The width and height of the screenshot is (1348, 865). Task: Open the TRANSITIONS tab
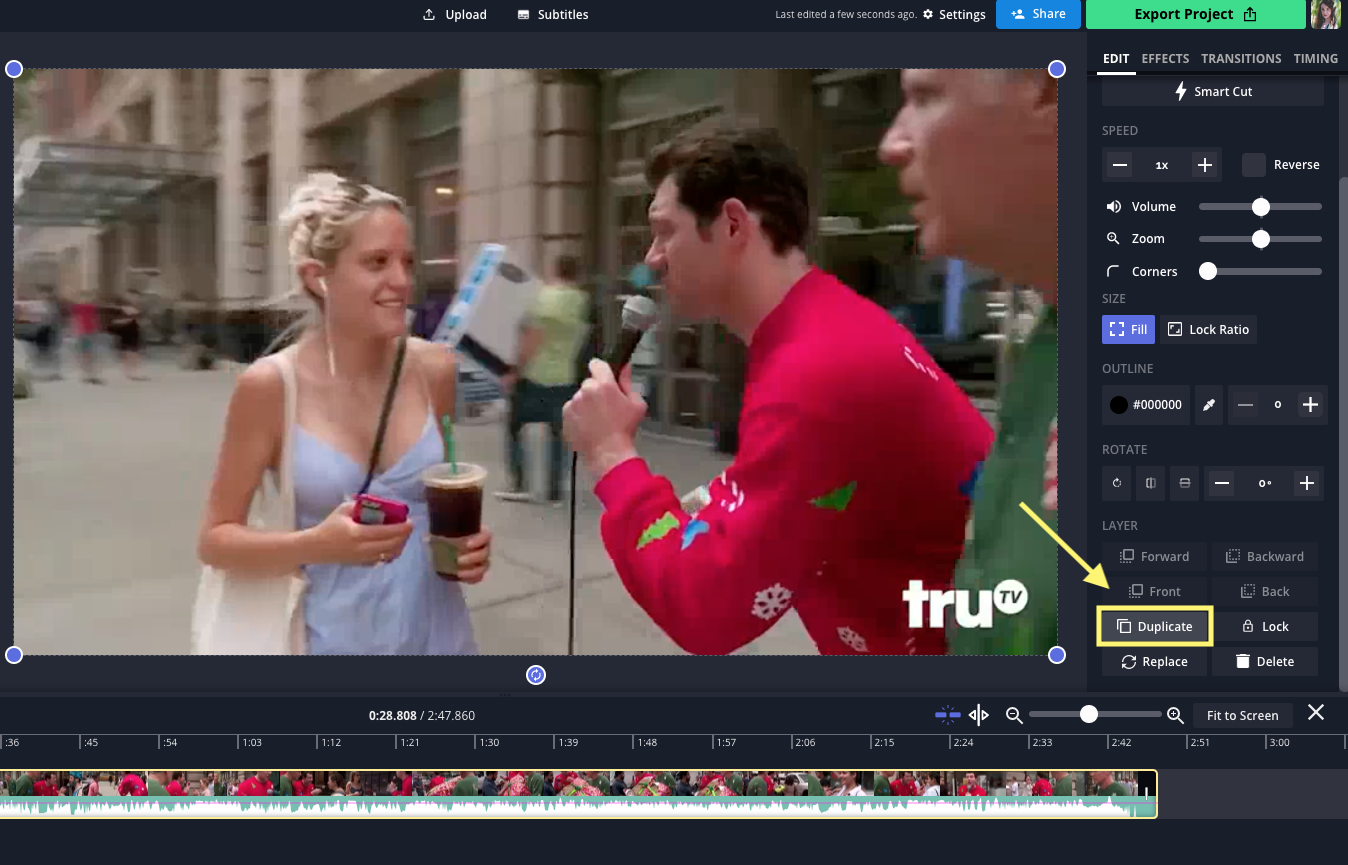1241,58
